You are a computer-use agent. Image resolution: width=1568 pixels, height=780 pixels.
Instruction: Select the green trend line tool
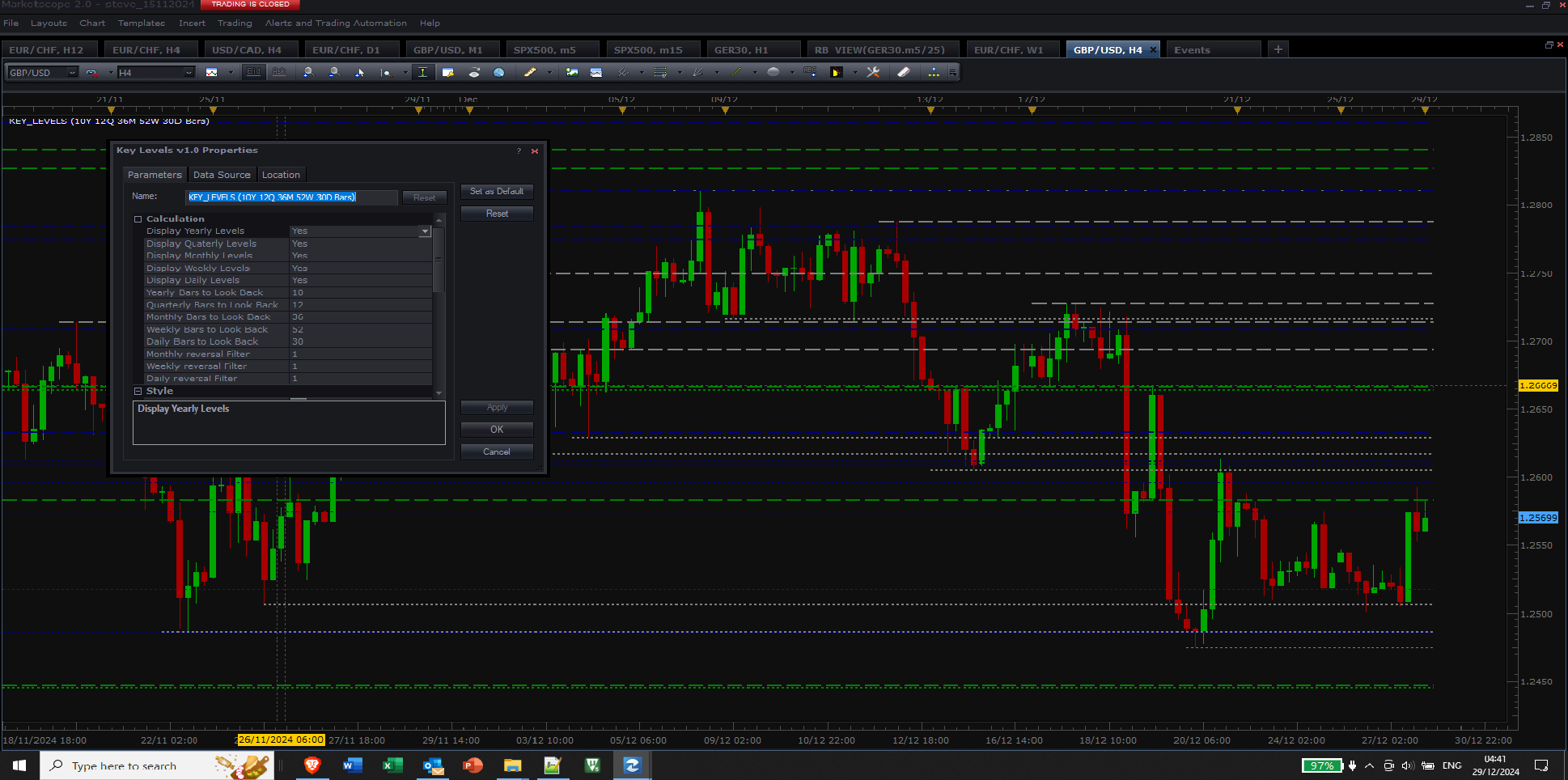point(735,73)
